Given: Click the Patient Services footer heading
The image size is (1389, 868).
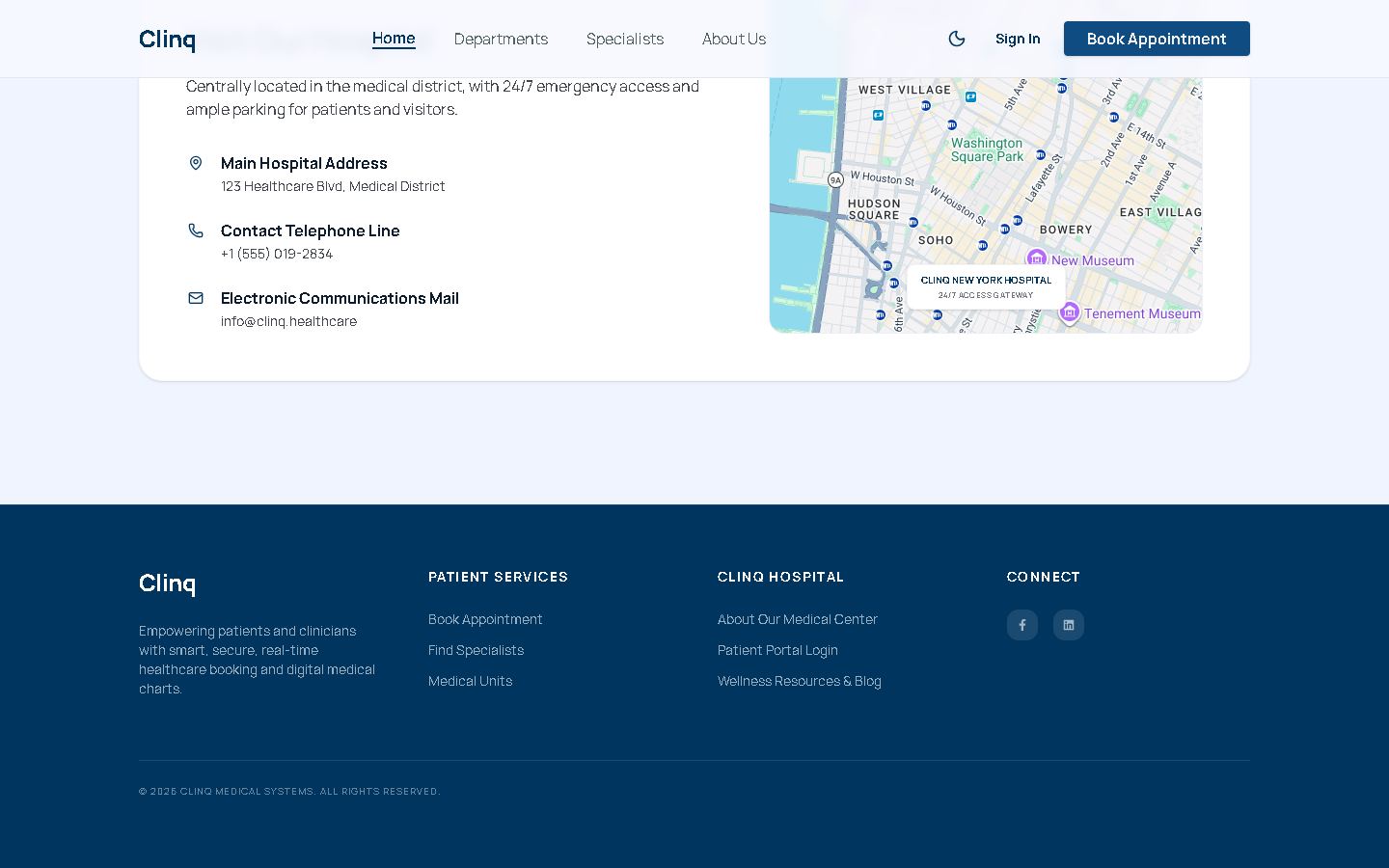Looking at the screenshot, I should [499, 577].
